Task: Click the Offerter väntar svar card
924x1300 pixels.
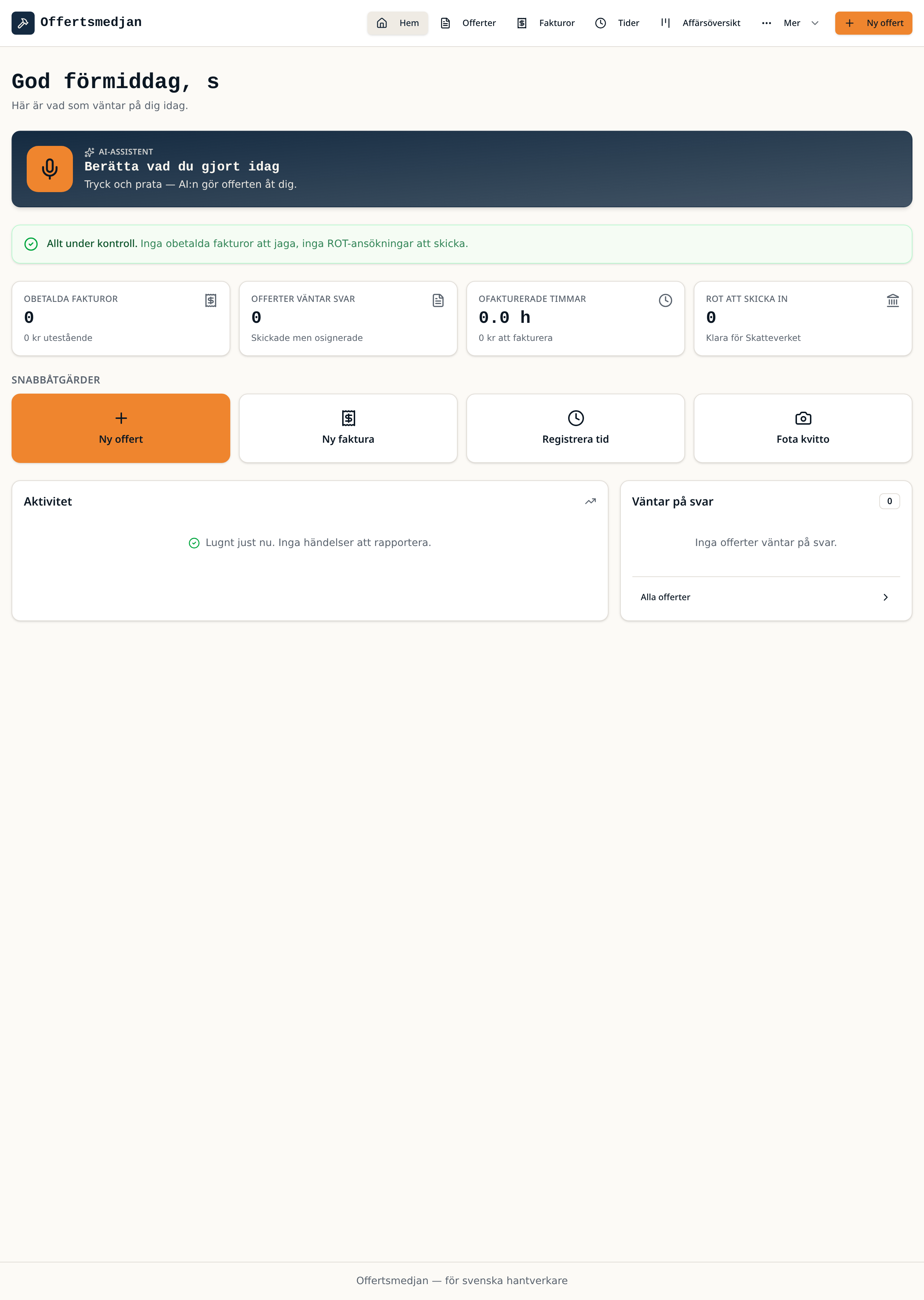Action: click(x=348, y=318)
